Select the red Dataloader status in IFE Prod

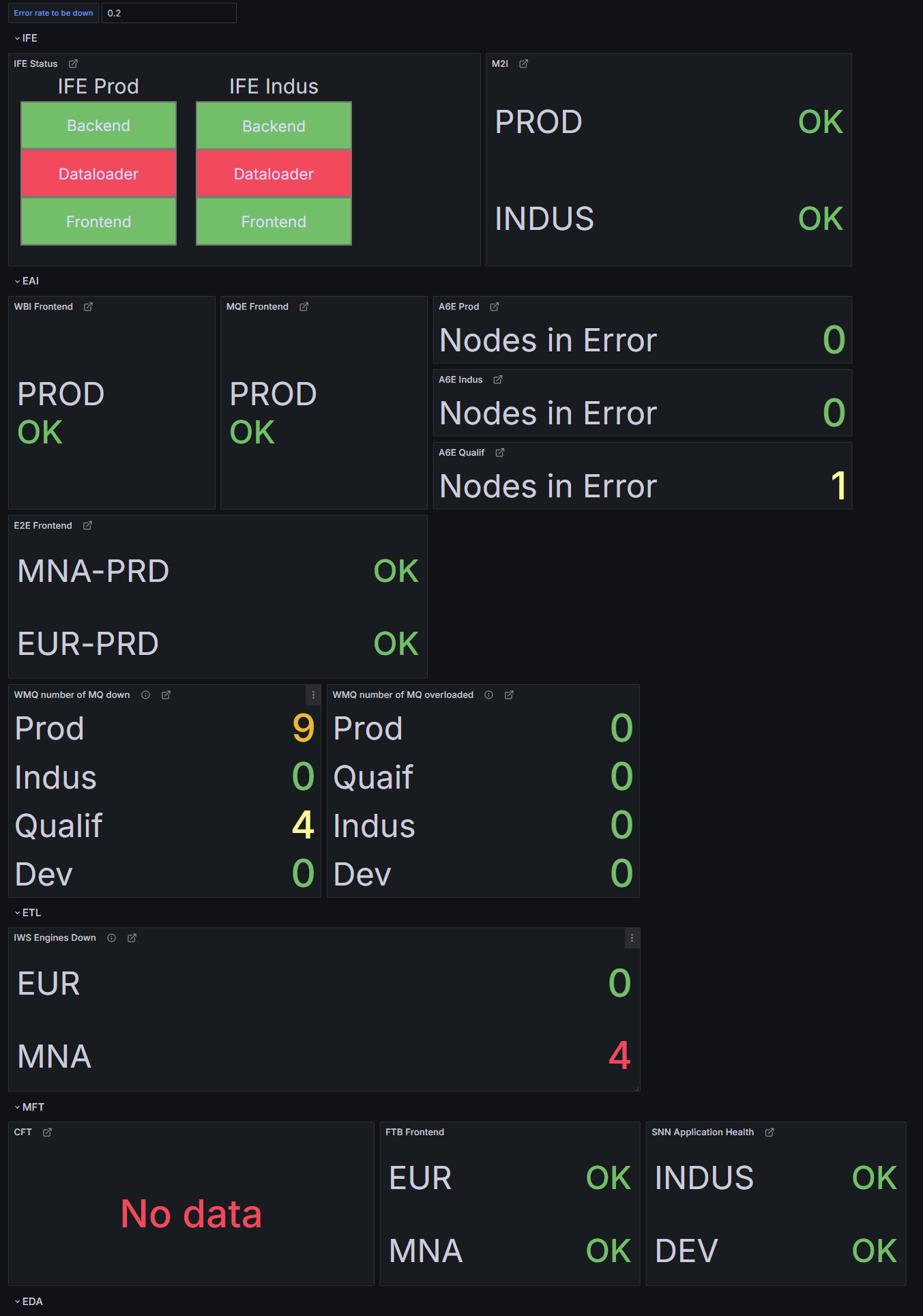point(98,173)
